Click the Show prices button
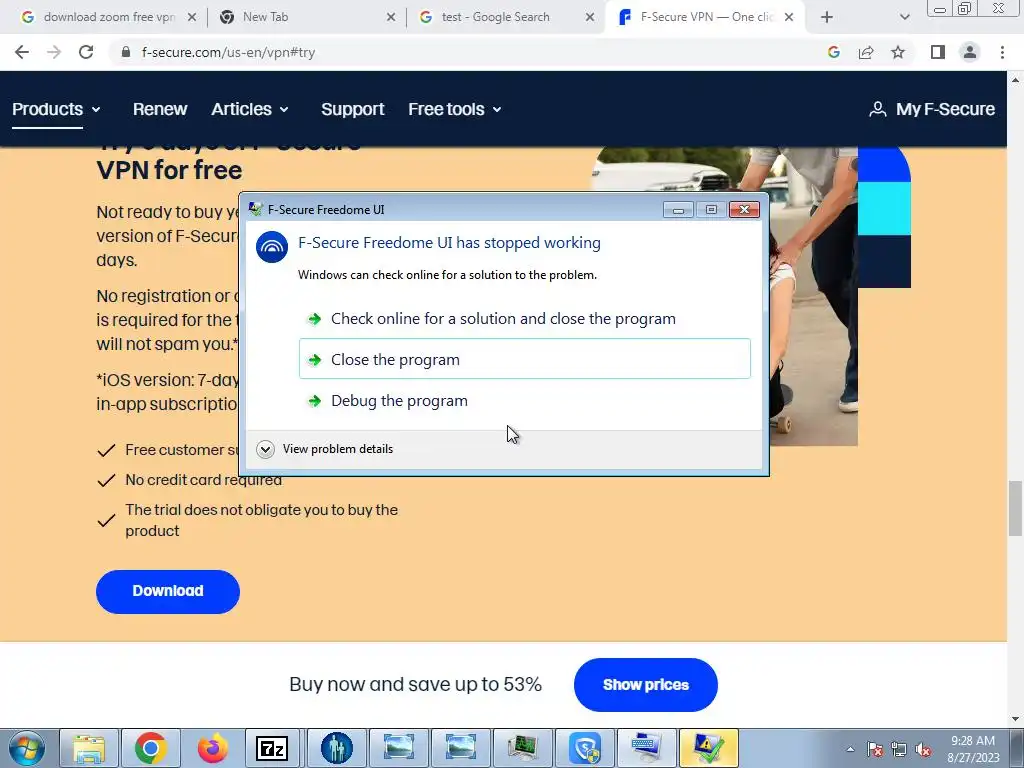Image resolution: width=1024 pixels, height=768 pixels. point(645,684)
